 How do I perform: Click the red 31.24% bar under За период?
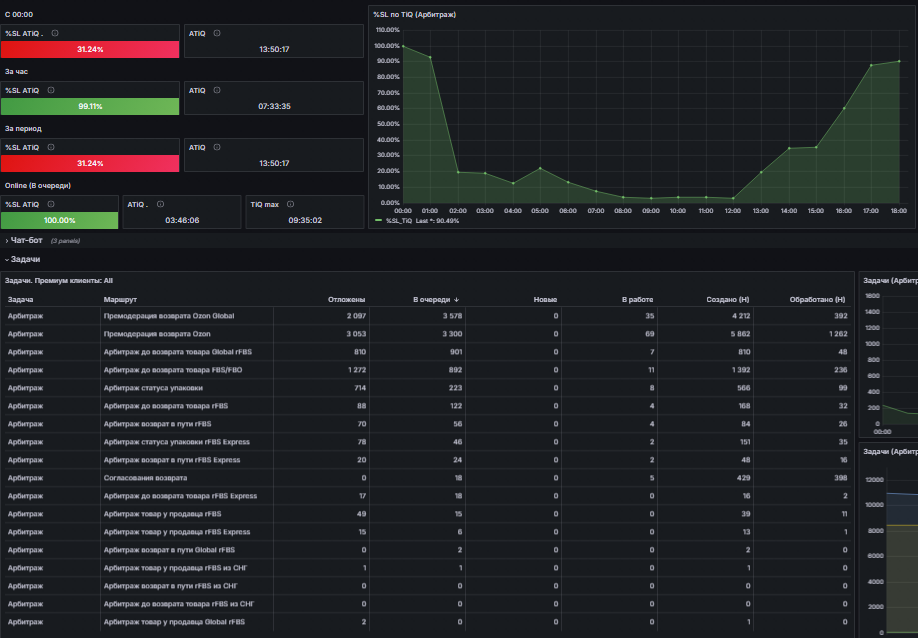point(90,163)
